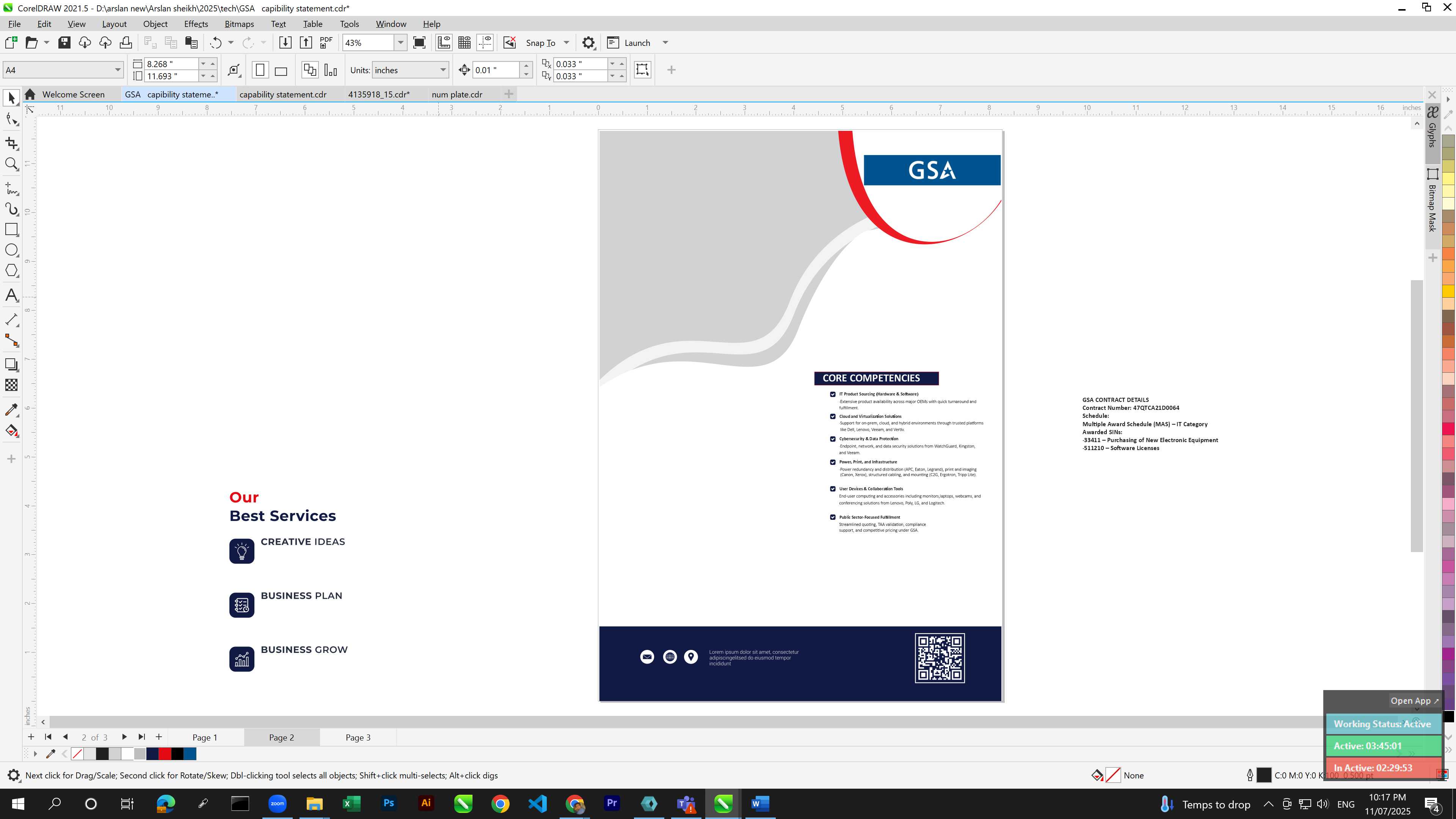Click the Export icon
The image size is (1456, 819).
[306, 43]
